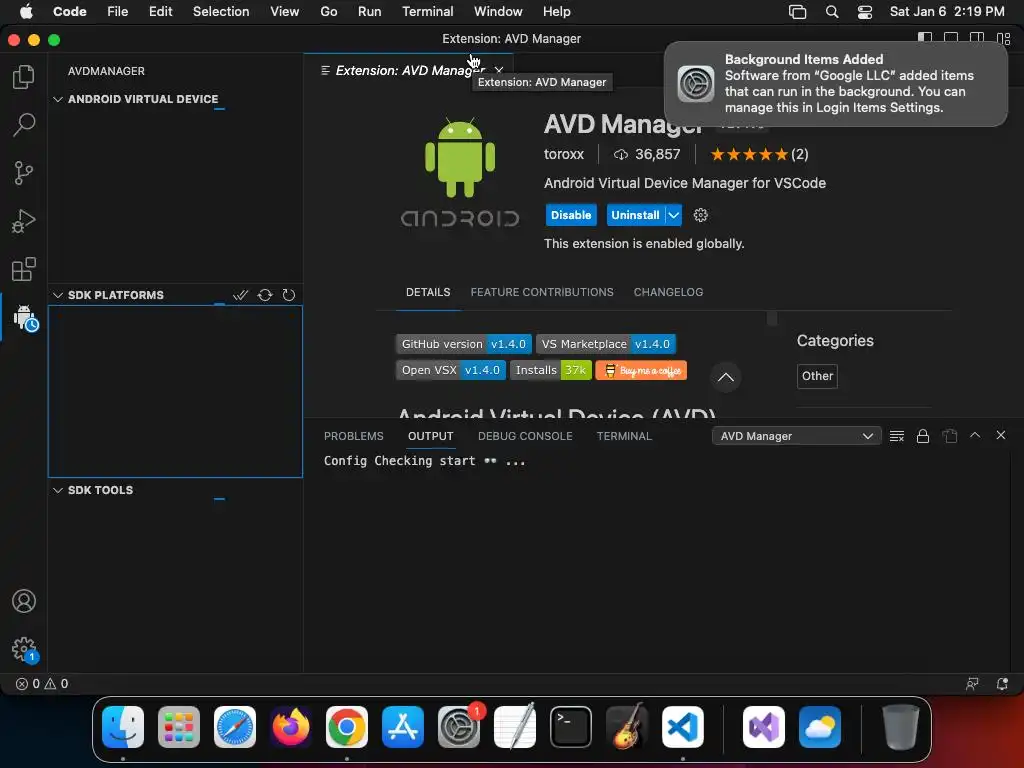Open the AVD Manager output channel dropdown
Image resolution: width=1024 pixels, height=768 pixels.
pos(796,436)
